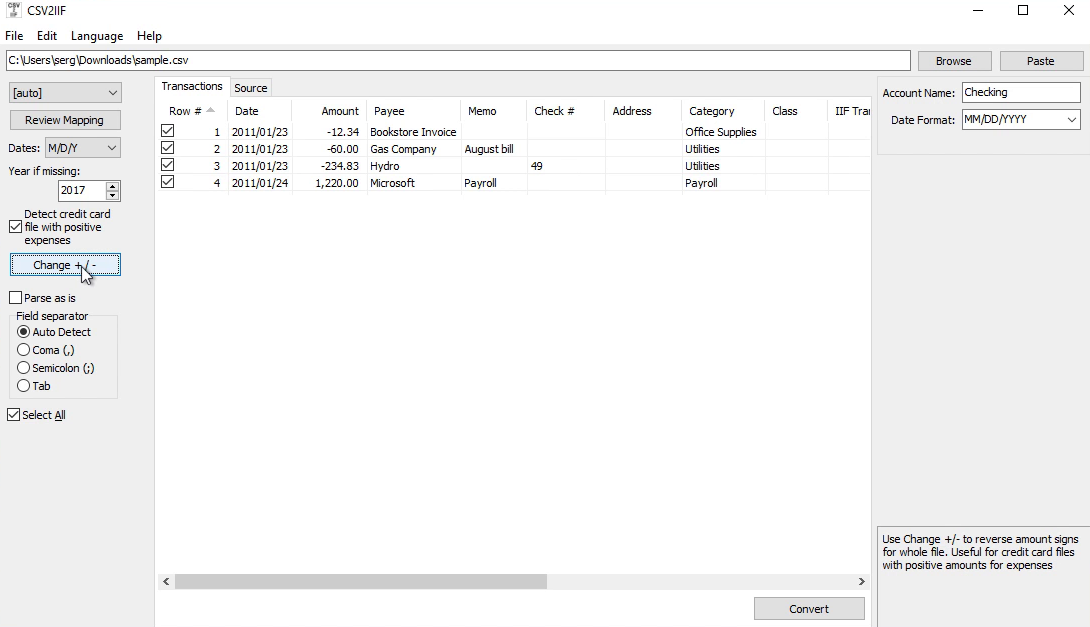Viewport: 1090px width, 627px height.
Task: Enable the Parse as is checkbox
Action: [15, 298]
